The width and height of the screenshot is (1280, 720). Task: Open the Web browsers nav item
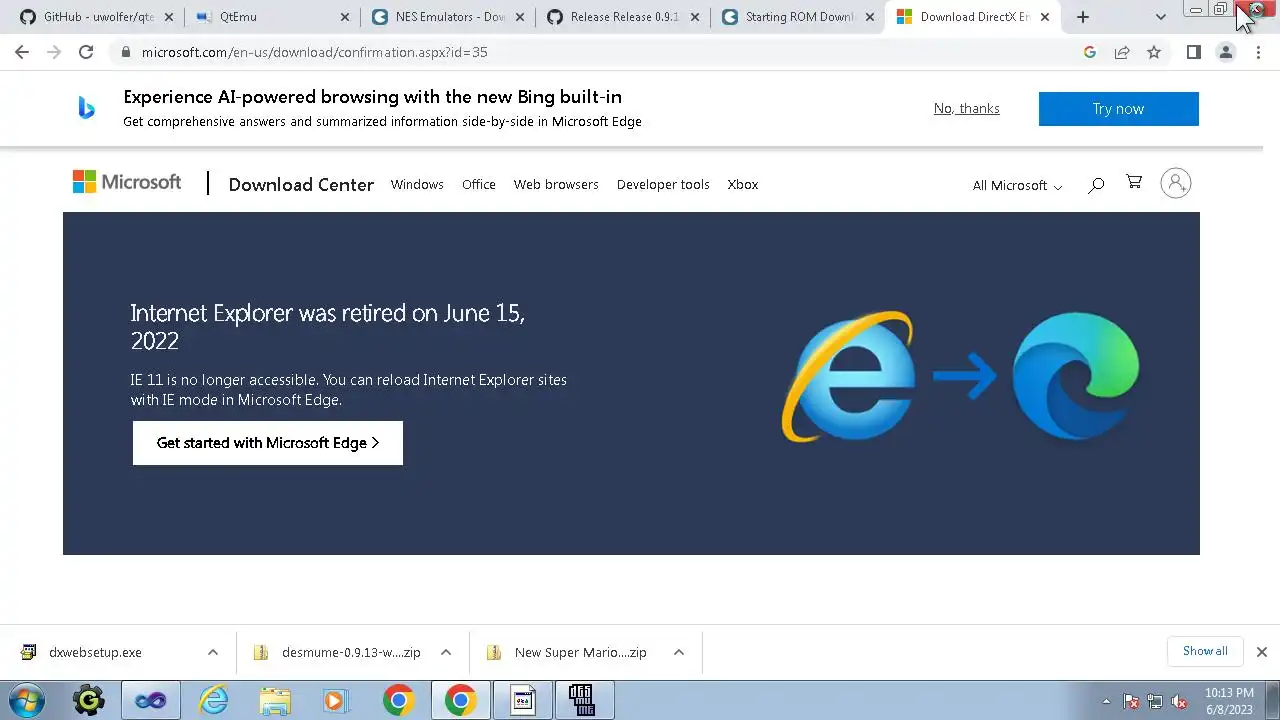pos(556,184)
